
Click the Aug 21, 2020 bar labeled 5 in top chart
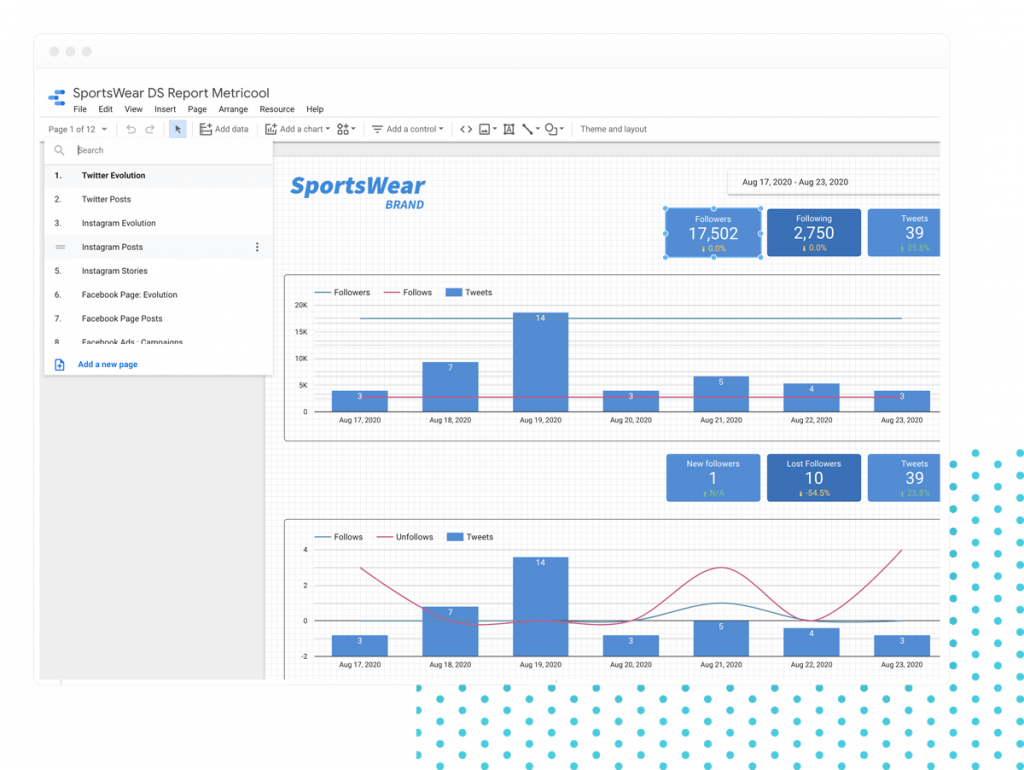tap(721, 394)
